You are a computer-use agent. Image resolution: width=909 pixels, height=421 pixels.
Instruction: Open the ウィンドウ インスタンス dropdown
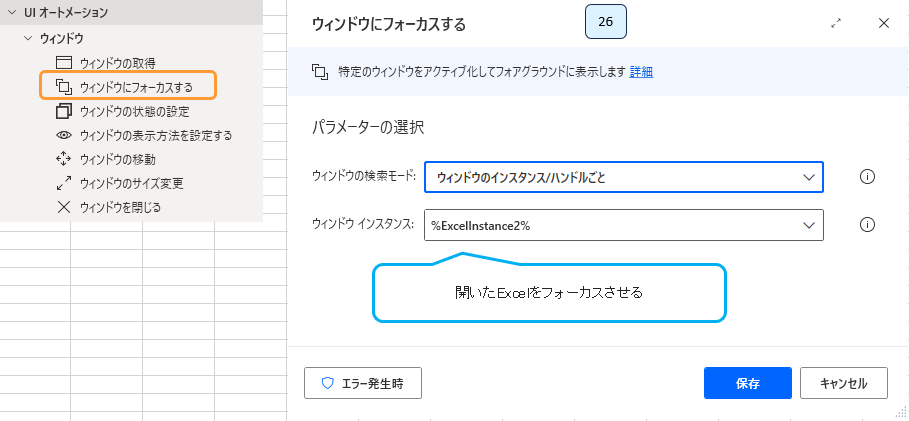coord(623,225)
